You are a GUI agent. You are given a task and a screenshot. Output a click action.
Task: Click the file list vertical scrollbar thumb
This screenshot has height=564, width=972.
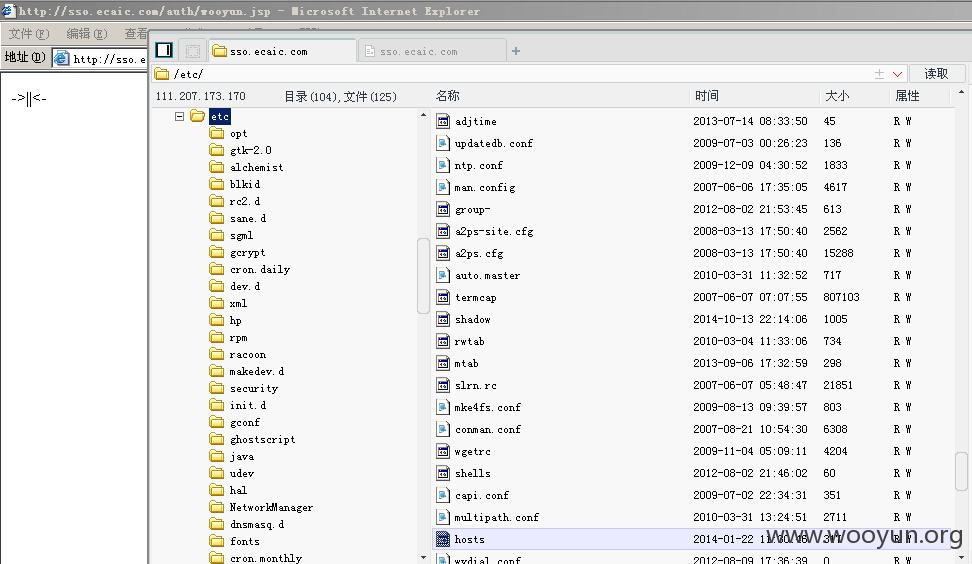(961, 472)
